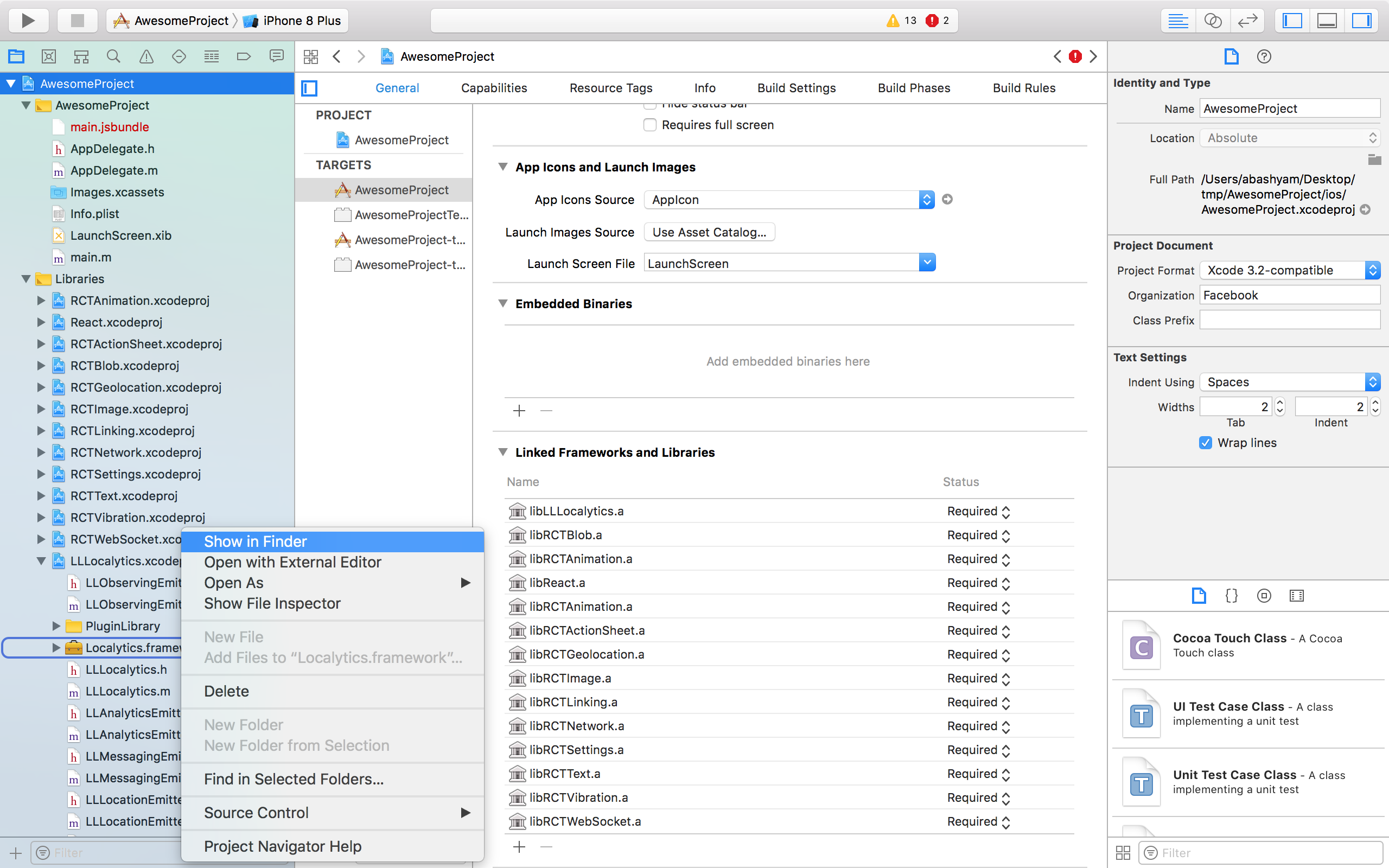Screen dimensions: 1389x868
Task: Show 13 warnings in the activity bar
Action: coord(902,21)
